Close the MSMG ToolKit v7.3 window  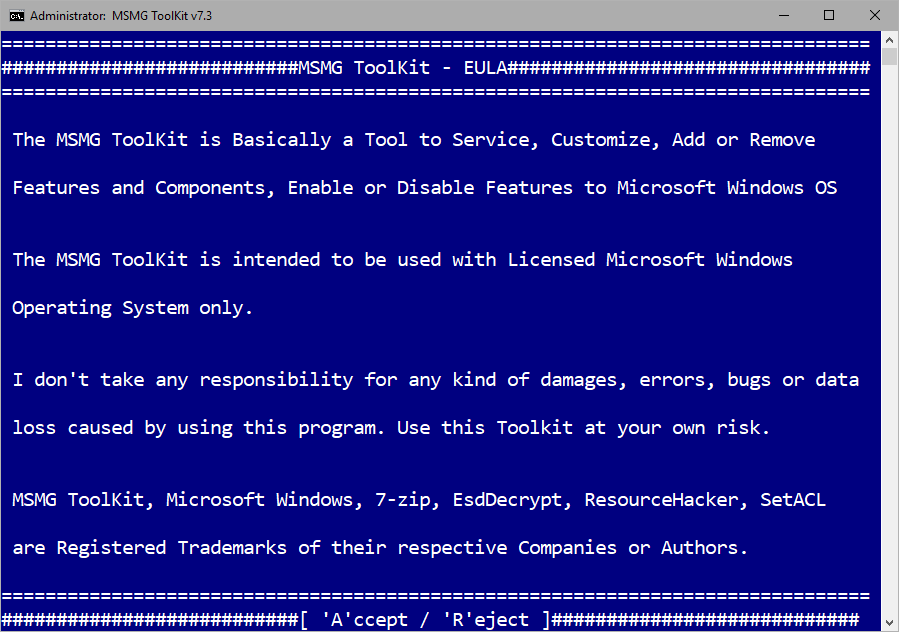(x=874, y=15)
